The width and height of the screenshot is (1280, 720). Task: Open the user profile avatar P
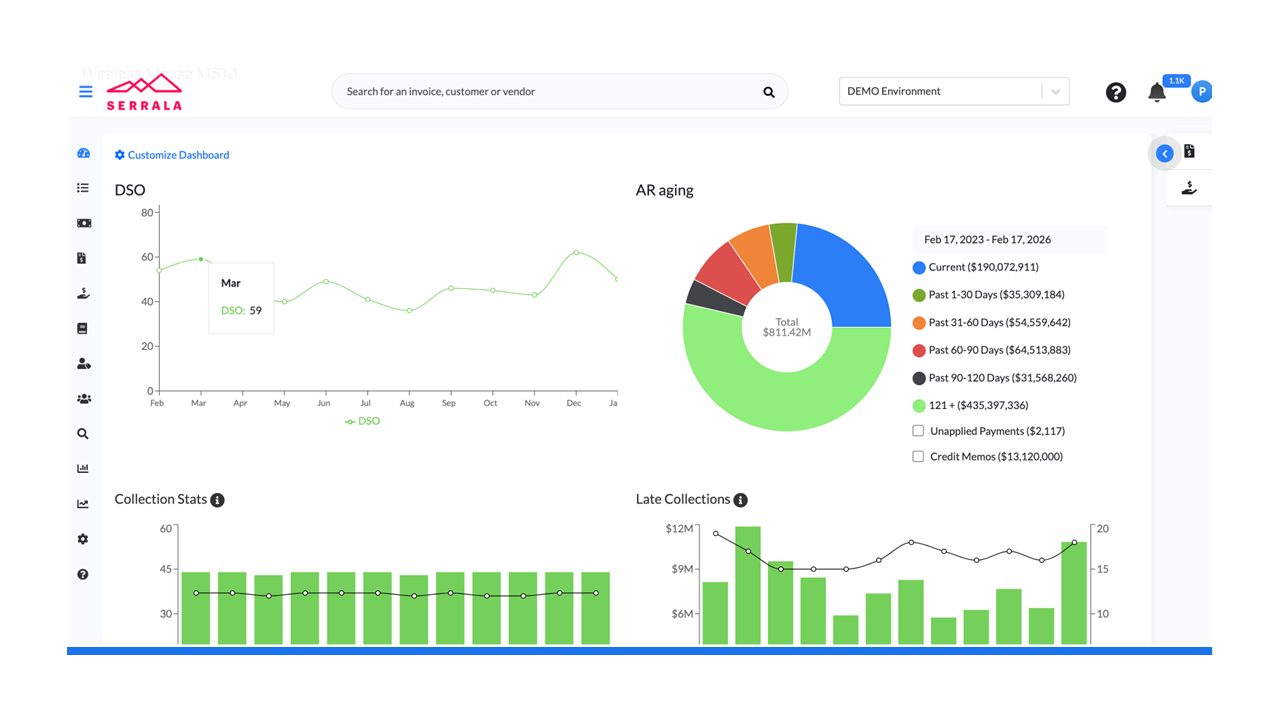click(1202, 92)
